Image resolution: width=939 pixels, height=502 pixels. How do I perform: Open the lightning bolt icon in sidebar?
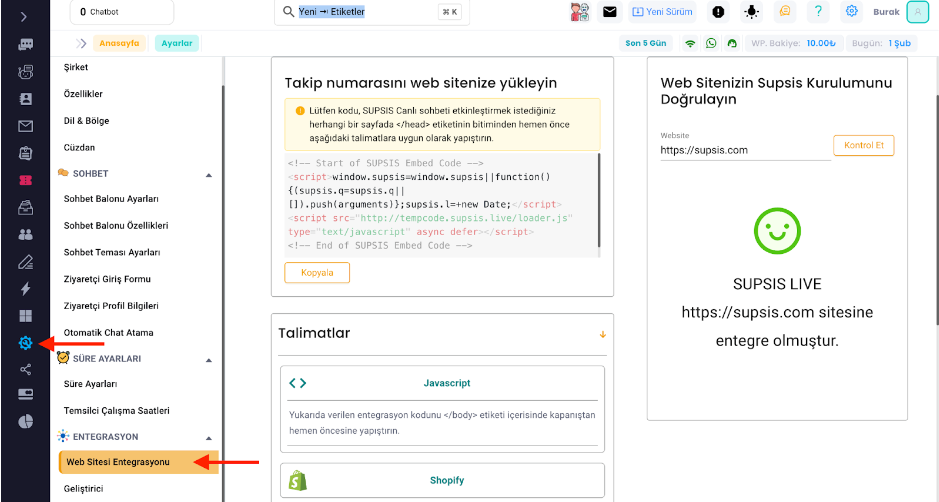click(x=26, y=289)
